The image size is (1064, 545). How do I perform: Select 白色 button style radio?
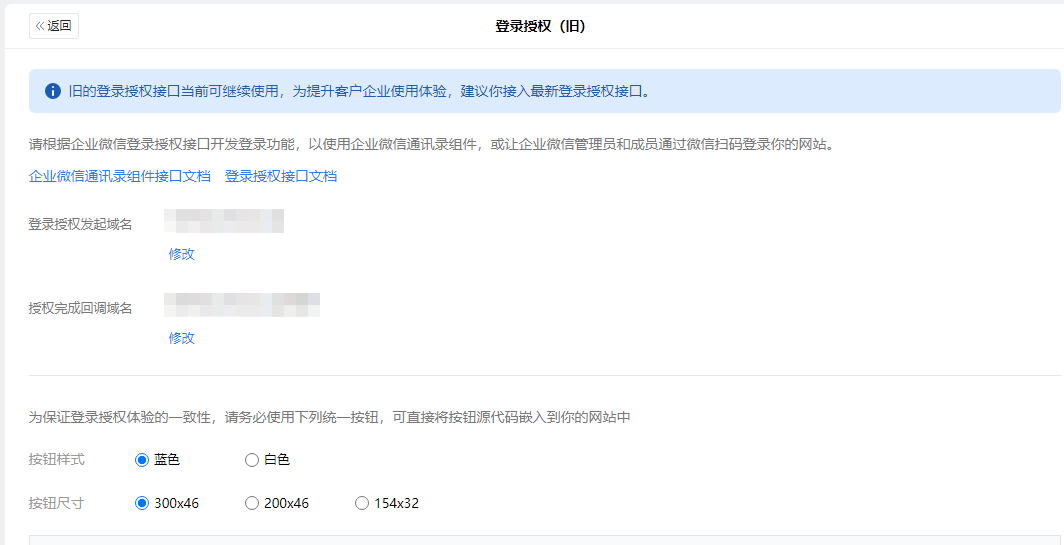[x=252, y=460]
